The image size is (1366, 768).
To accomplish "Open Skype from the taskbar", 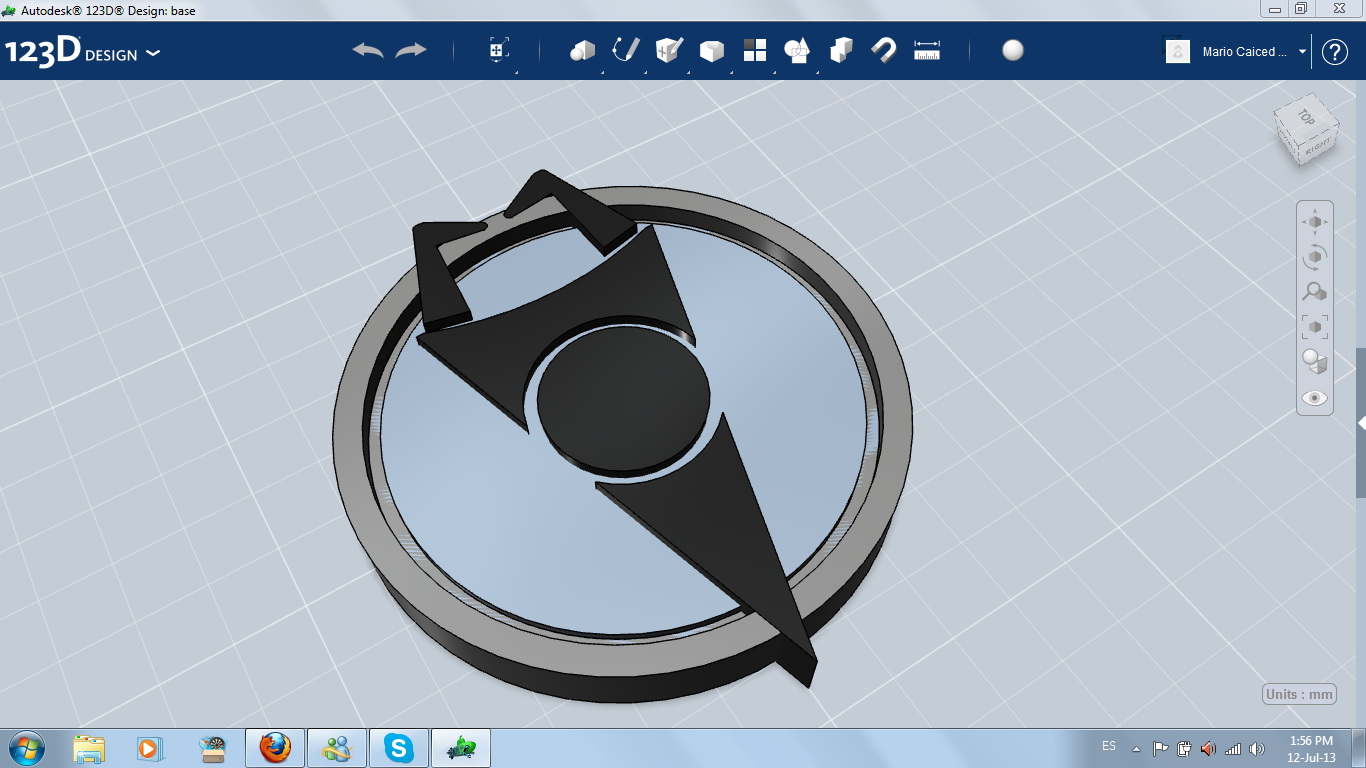I will click(x=399, y=748).
